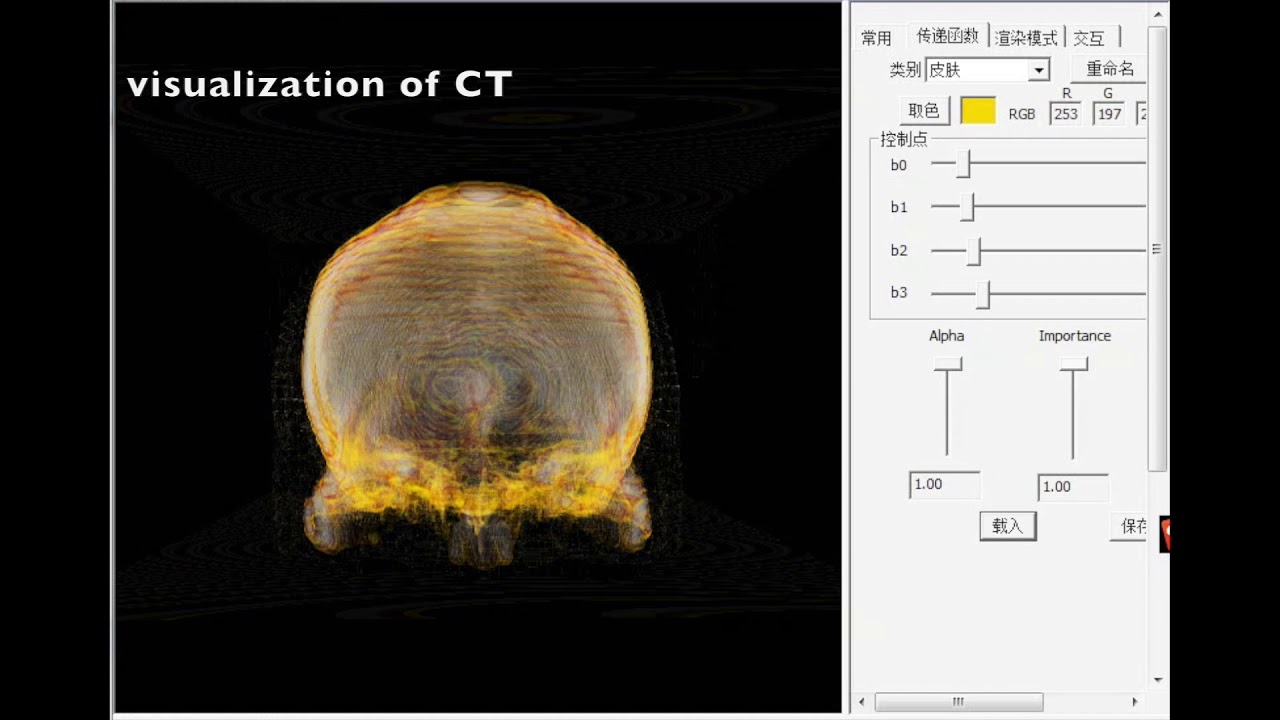Click the b0 slider handle
The height and width of the screenshot is (720, 1280).
pos(963,164)
